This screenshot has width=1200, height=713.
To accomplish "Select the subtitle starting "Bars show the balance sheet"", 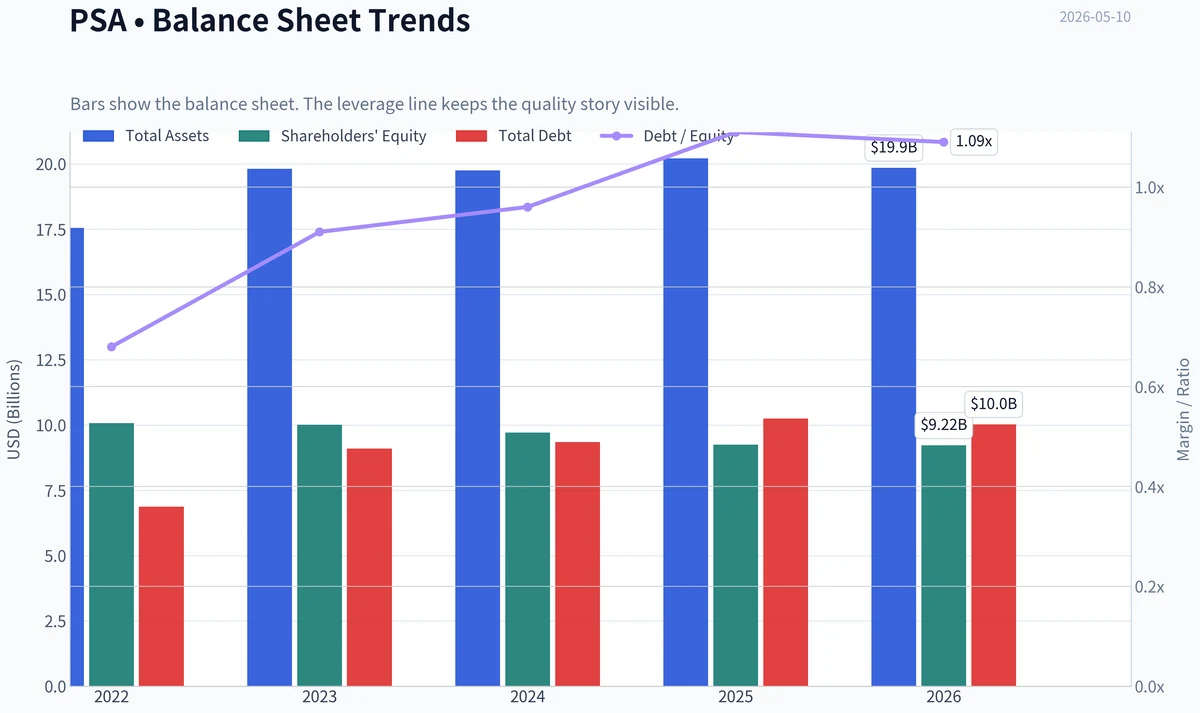I will 375,104.
